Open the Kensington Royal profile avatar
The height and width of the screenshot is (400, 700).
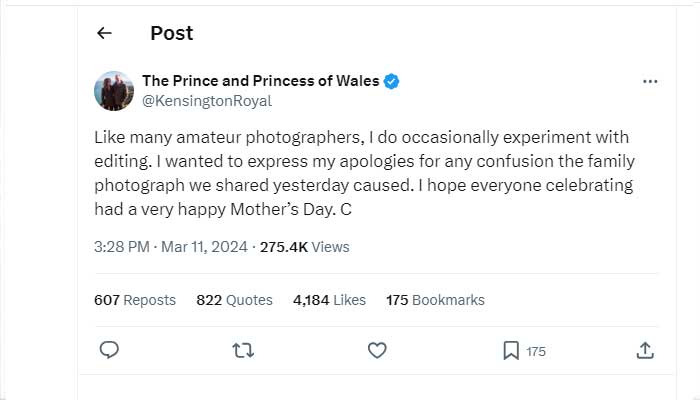(x=112, y=91)
